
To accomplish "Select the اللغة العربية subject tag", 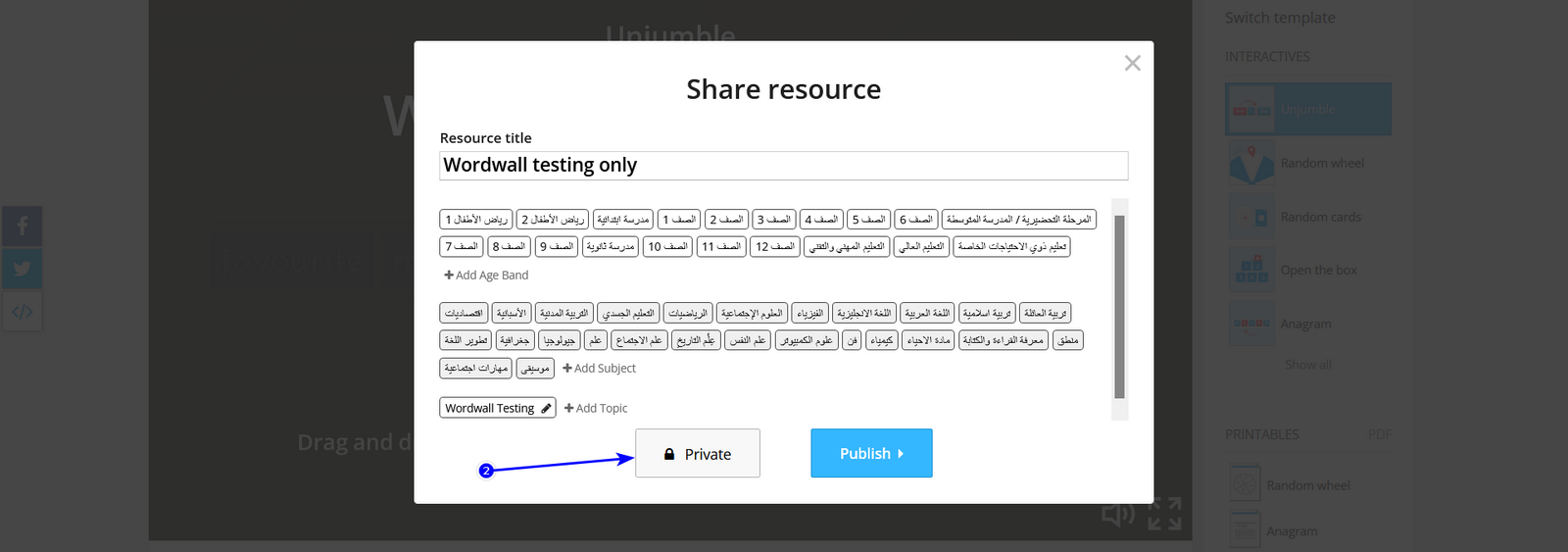I will click(927, 314).
